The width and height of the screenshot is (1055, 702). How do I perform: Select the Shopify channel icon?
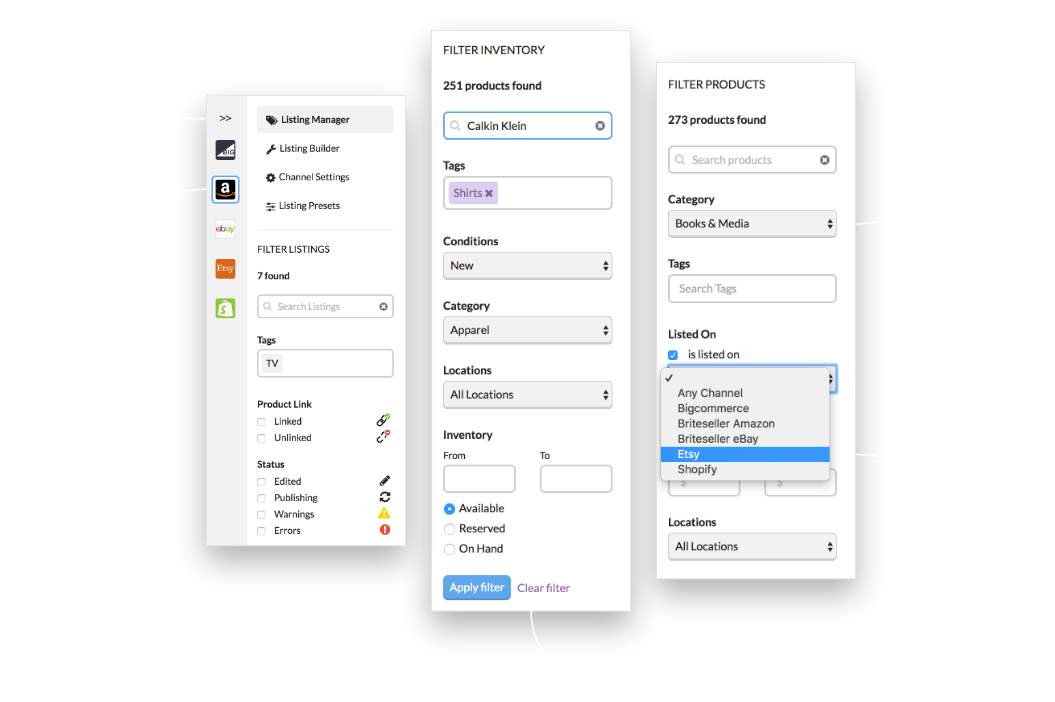(225, 308)
